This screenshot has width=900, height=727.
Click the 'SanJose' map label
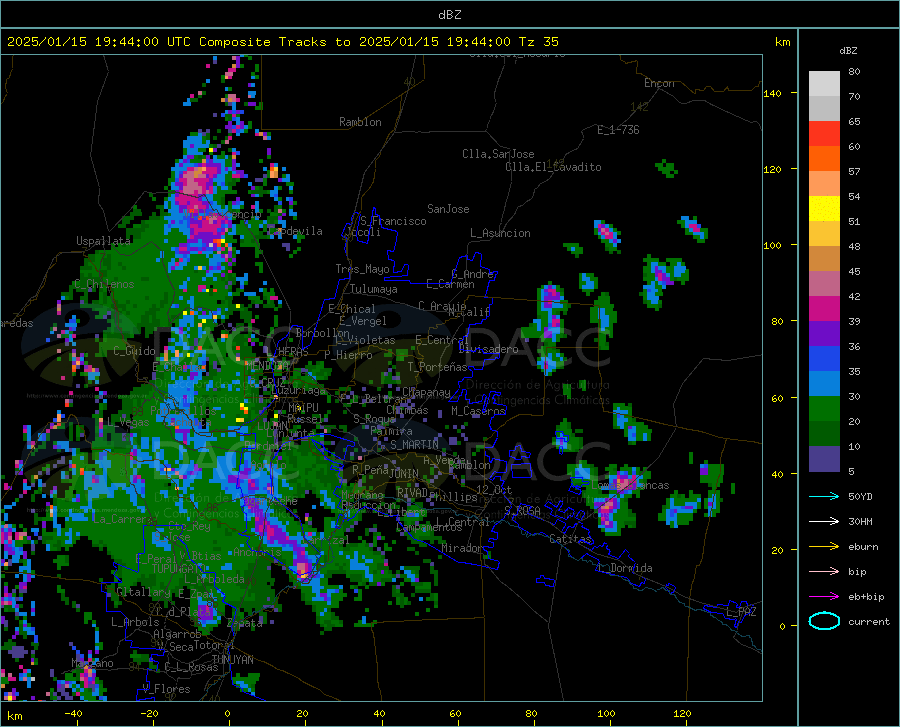point(448,209)
